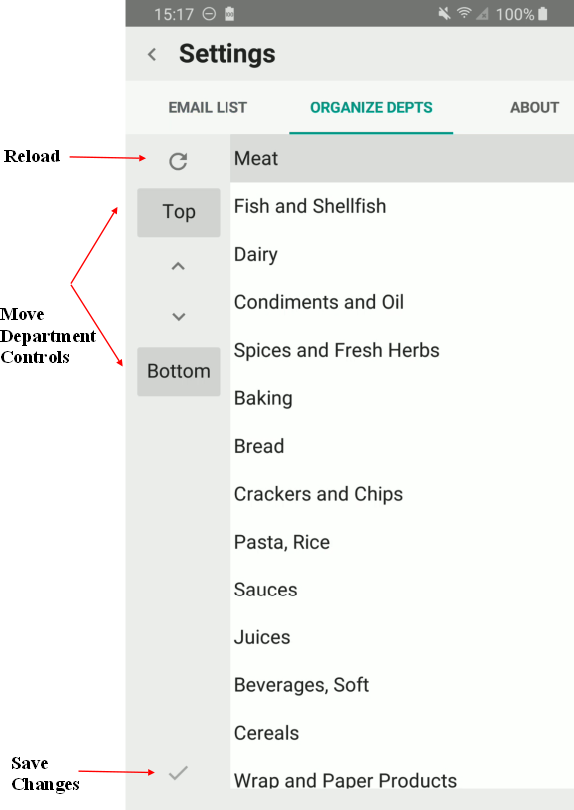
Task: Click the Top button
Action: [x=179, y=212]
